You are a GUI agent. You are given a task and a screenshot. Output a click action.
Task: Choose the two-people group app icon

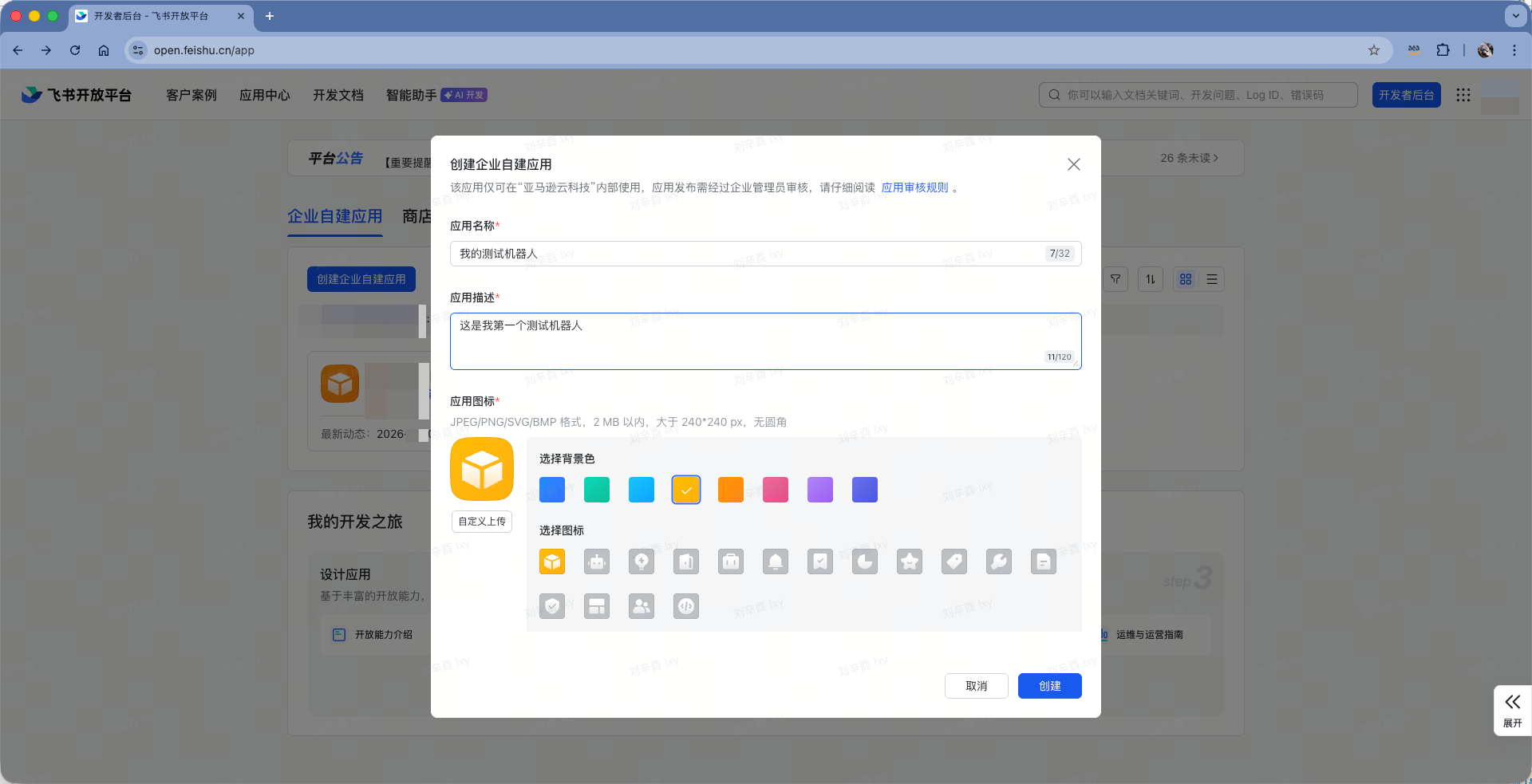point(642,606)
